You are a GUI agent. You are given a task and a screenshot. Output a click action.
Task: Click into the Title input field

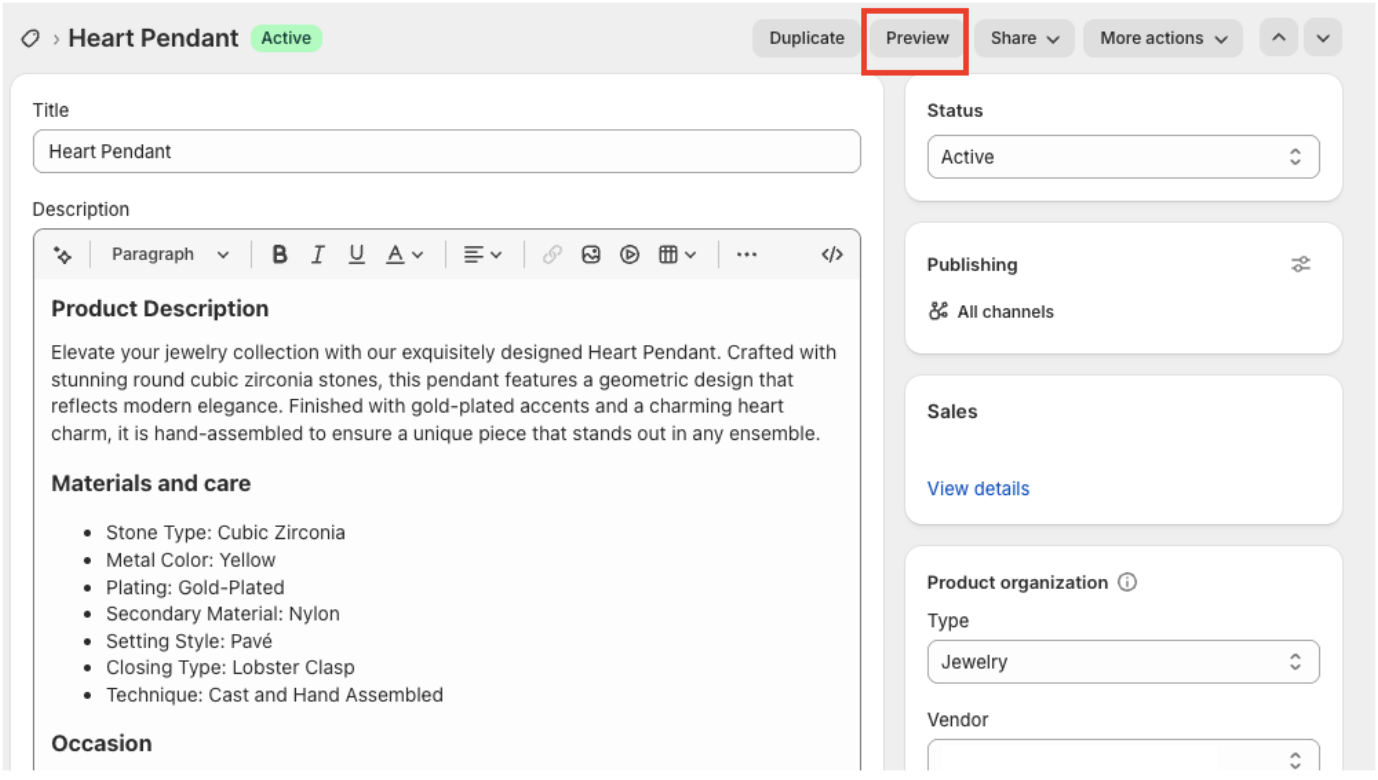click(447, 151)
